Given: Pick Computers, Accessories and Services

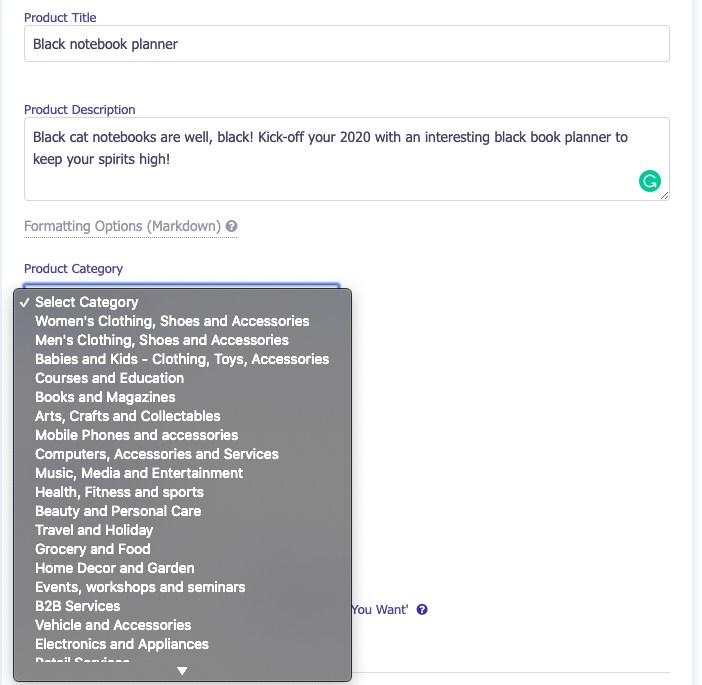Looking at the screenshot, I should pos(157,454).
